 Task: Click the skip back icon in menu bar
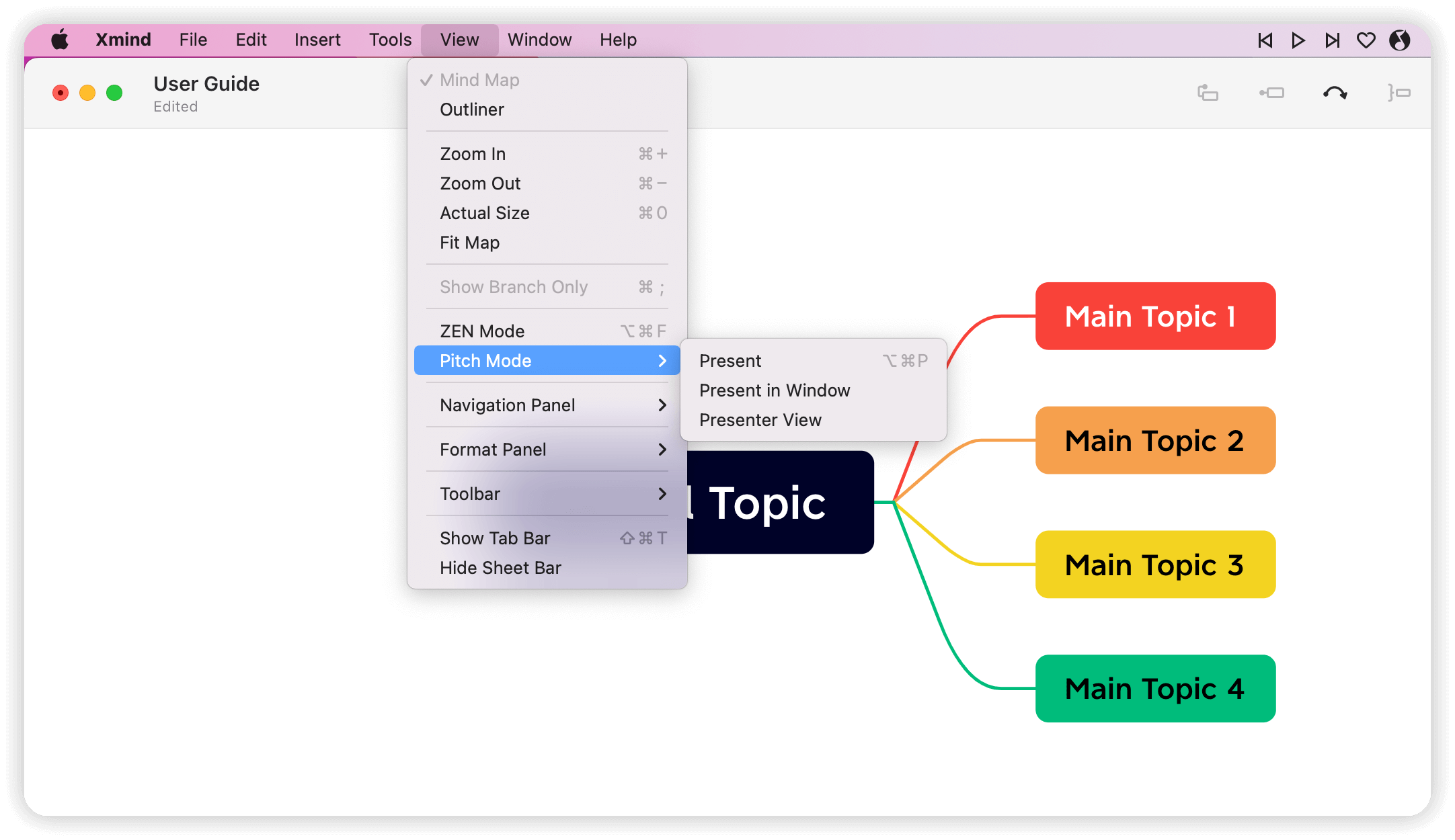[1265, 40]
